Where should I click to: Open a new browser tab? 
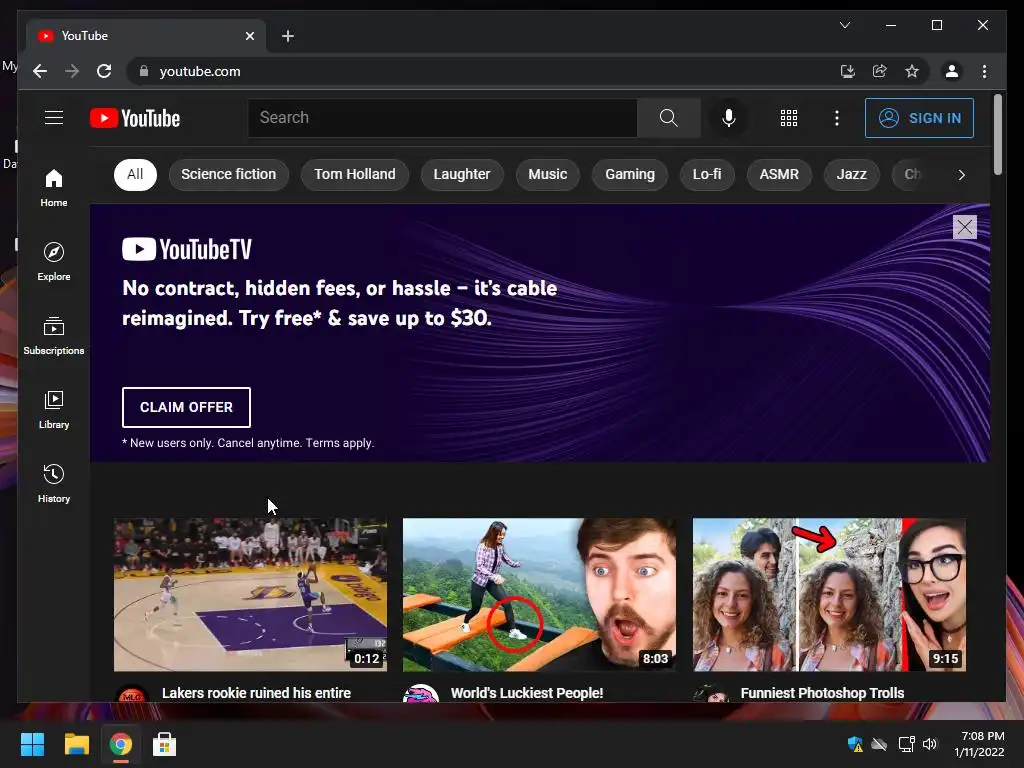pos(288,36)
